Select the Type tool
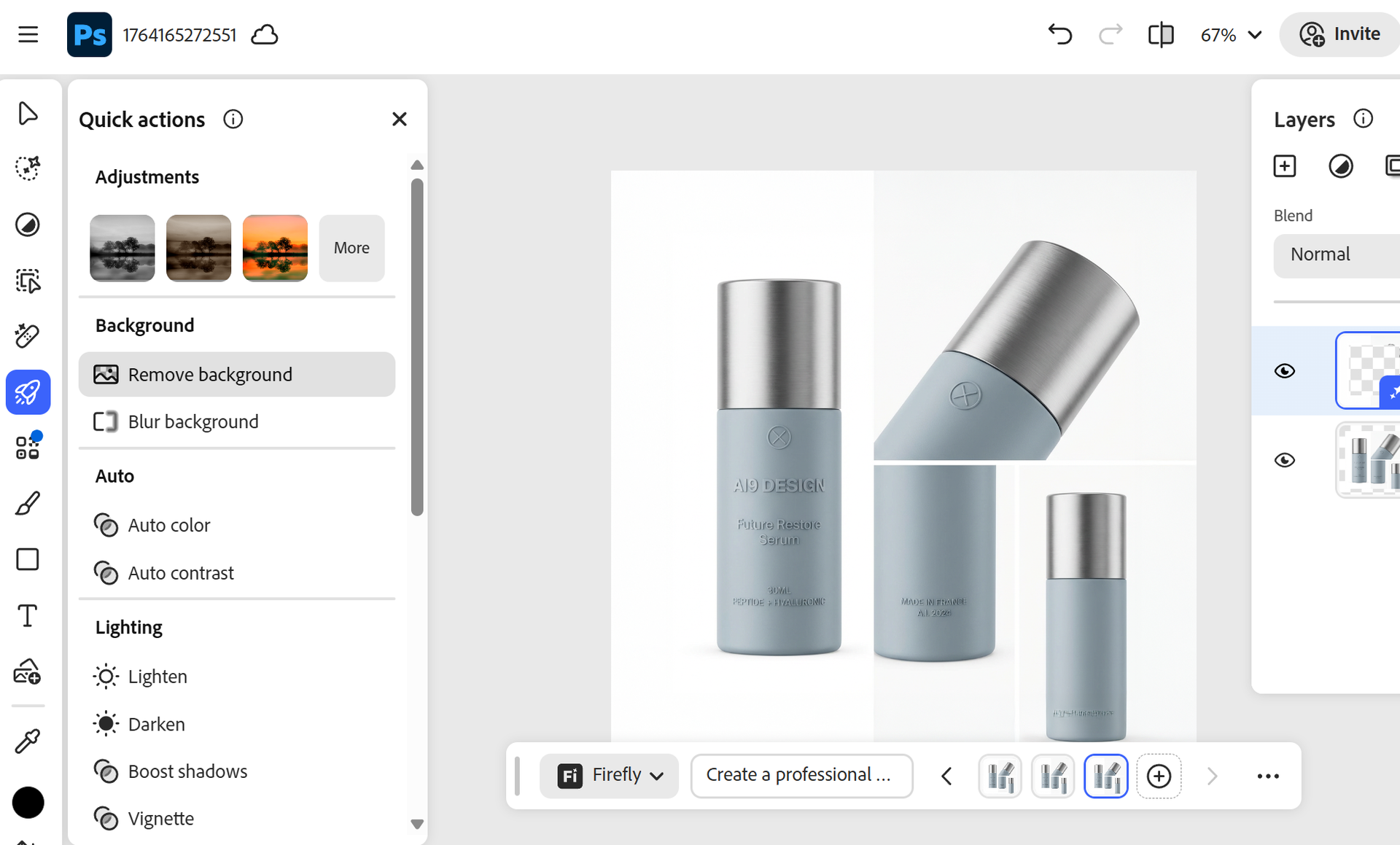The width and height of the screenshot is (1400, 845). click(28, 616)
